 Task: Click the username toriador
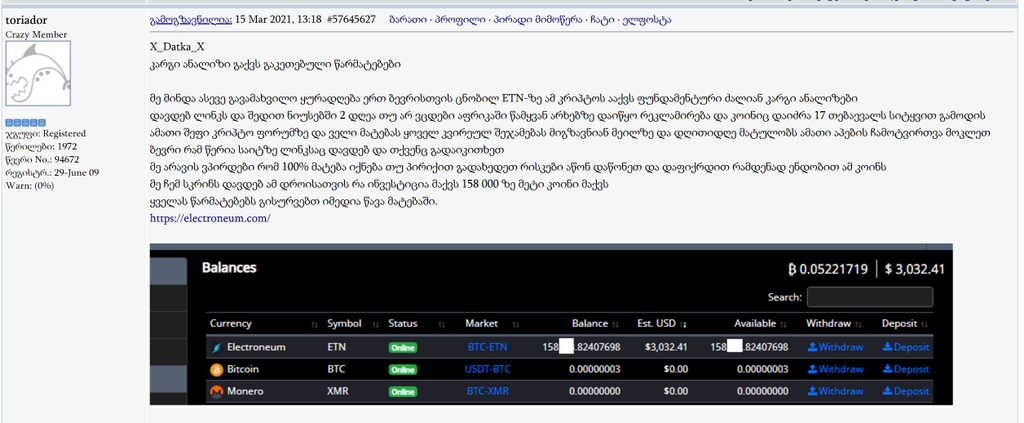(x=26, y=21)
